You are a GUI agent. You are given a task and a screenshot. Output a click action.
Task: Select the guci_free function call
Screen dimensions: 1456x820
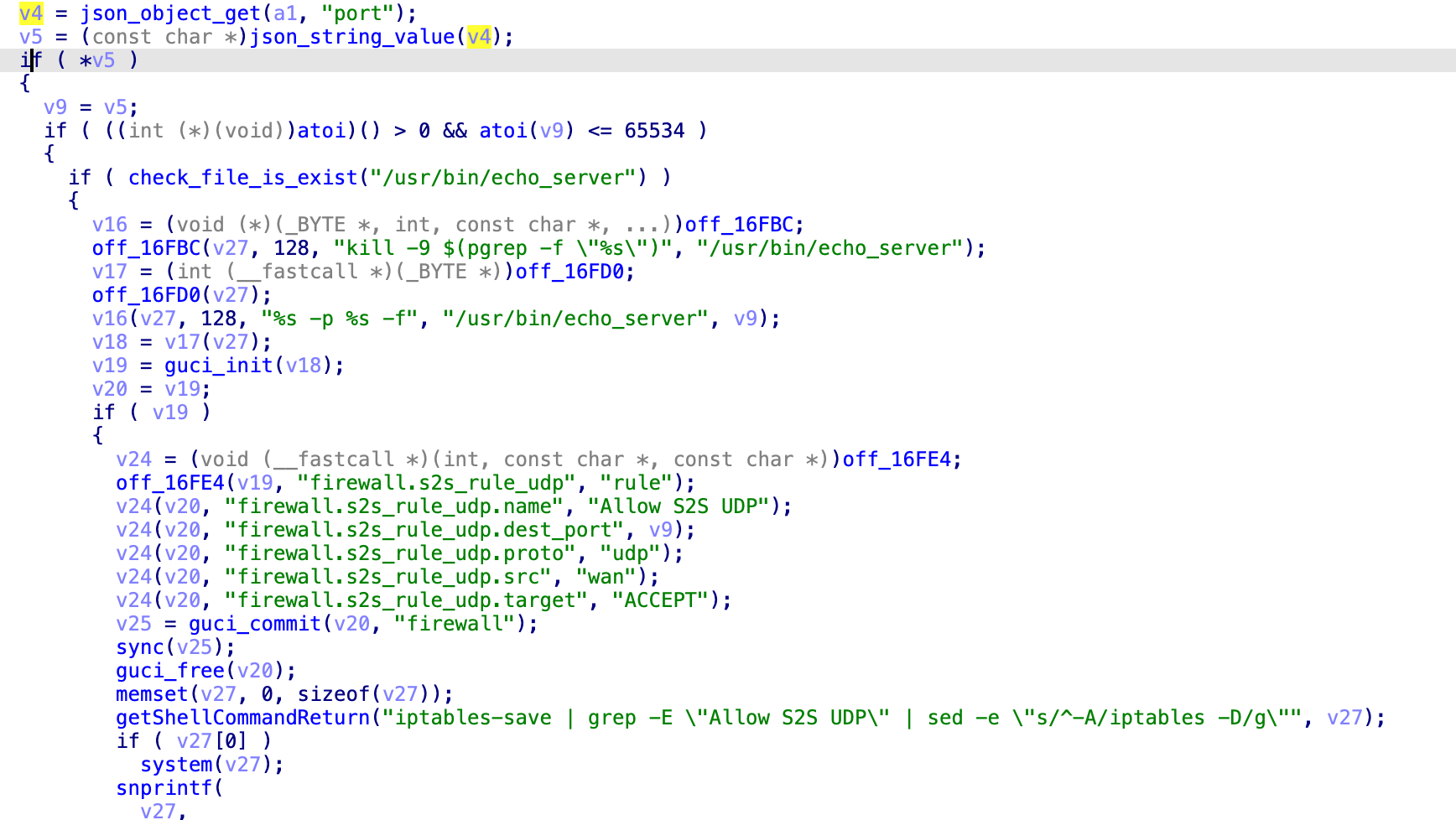[170, 671]
